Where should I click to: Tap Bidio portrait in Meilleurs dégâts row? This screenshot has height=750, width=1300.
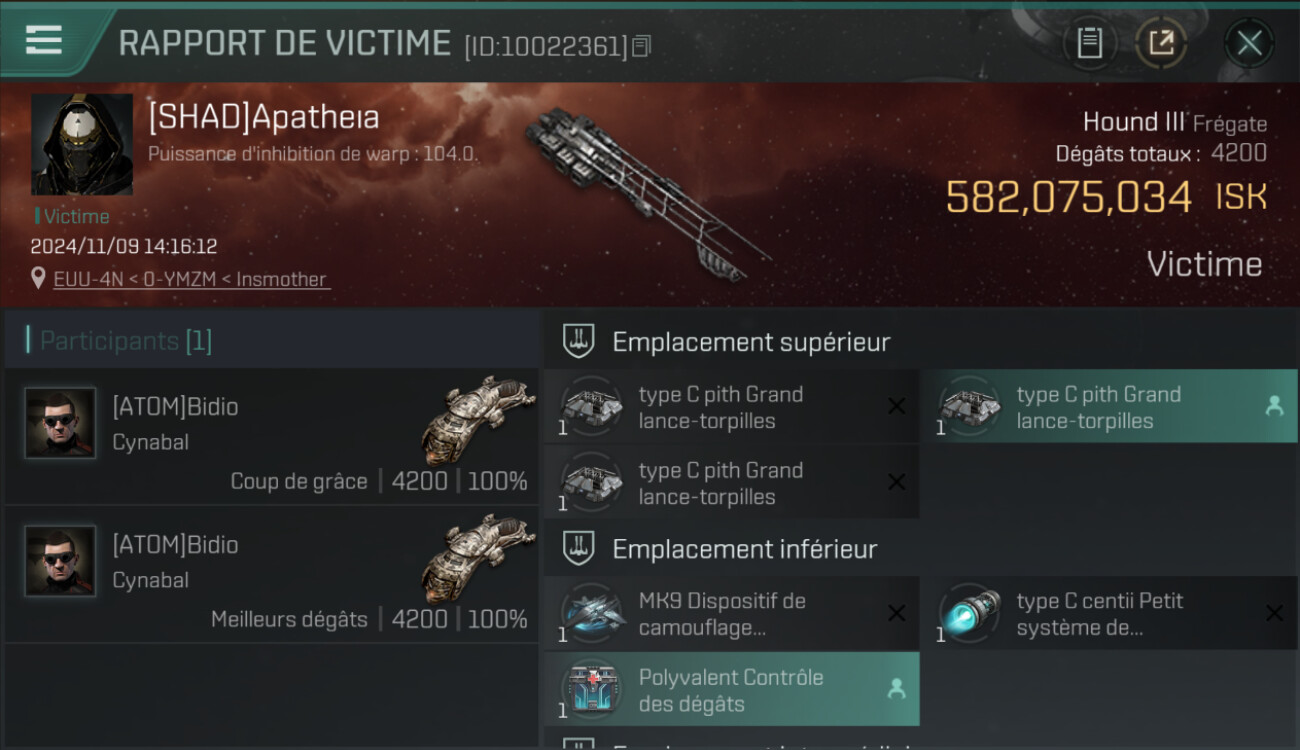click(x=60, y=561)
